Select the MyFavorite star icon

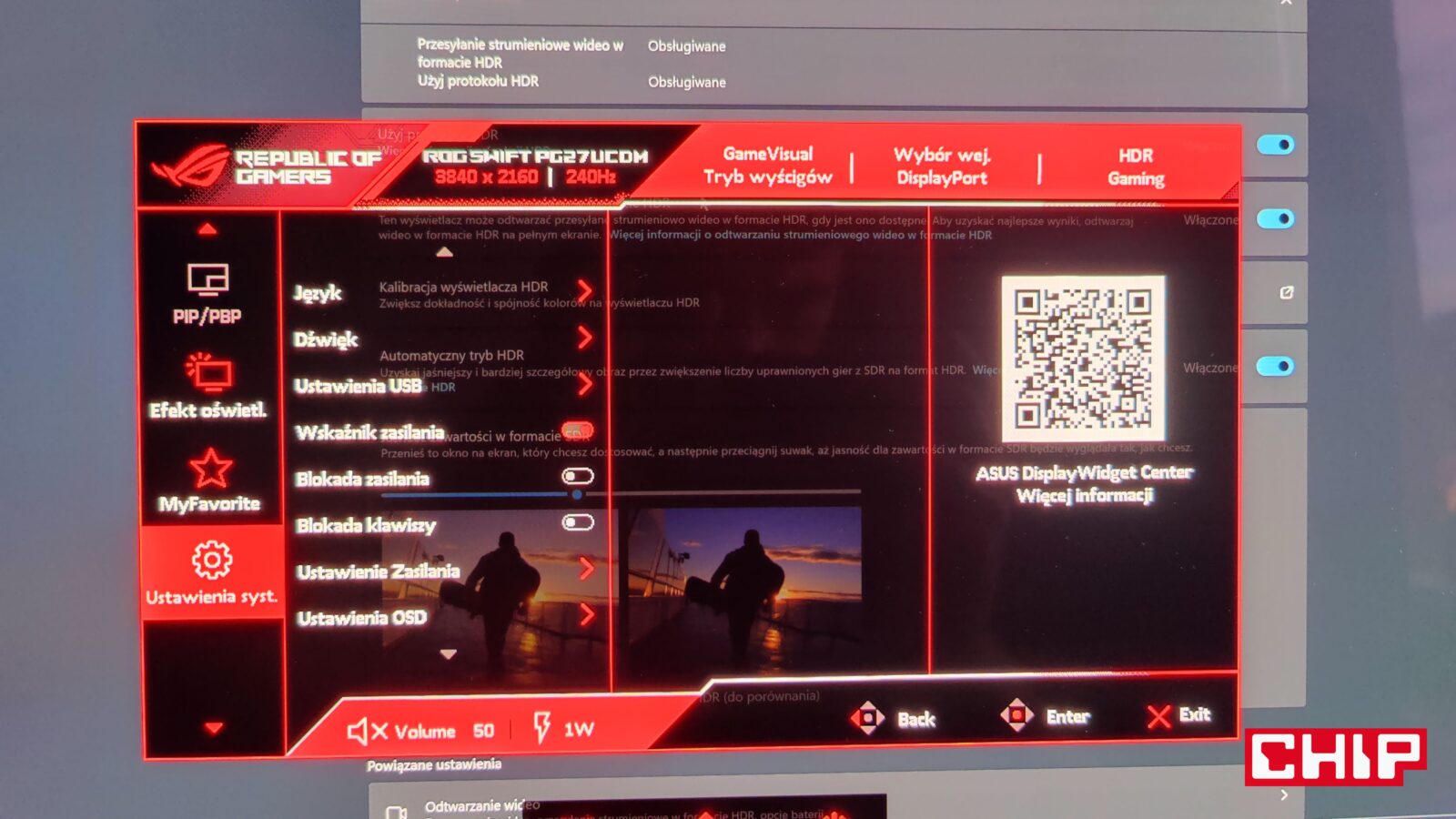click(x=210, y=468)
